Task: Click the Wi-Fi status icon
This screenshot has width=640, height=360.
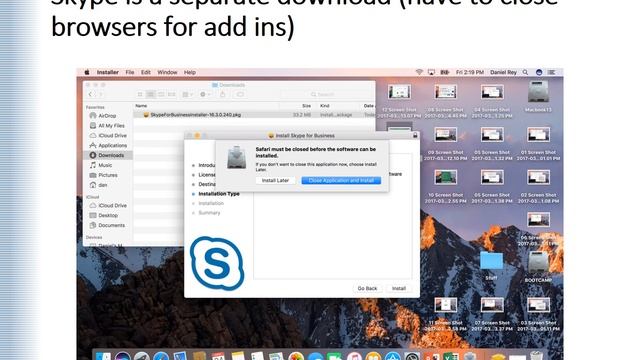Action: pos(419,72)
